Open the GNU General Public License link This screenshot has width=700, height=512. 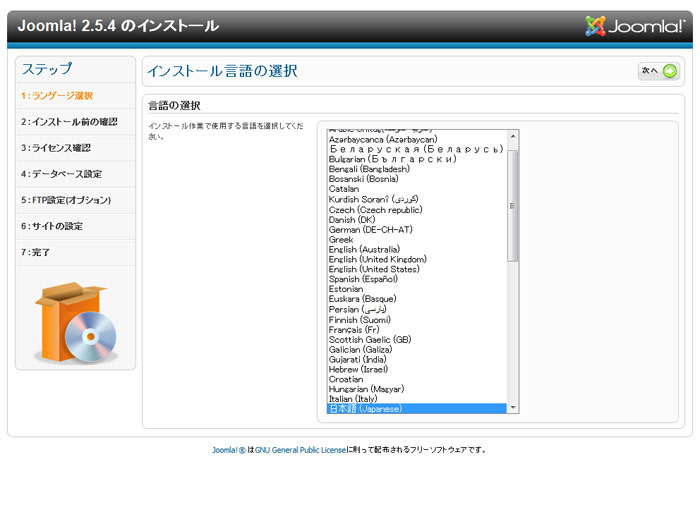point(300,450)
